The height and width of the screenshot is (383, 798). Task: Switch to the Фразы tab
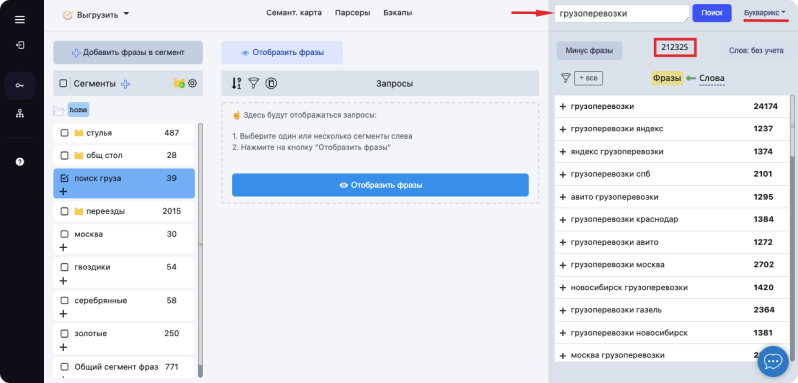[667, 78]
